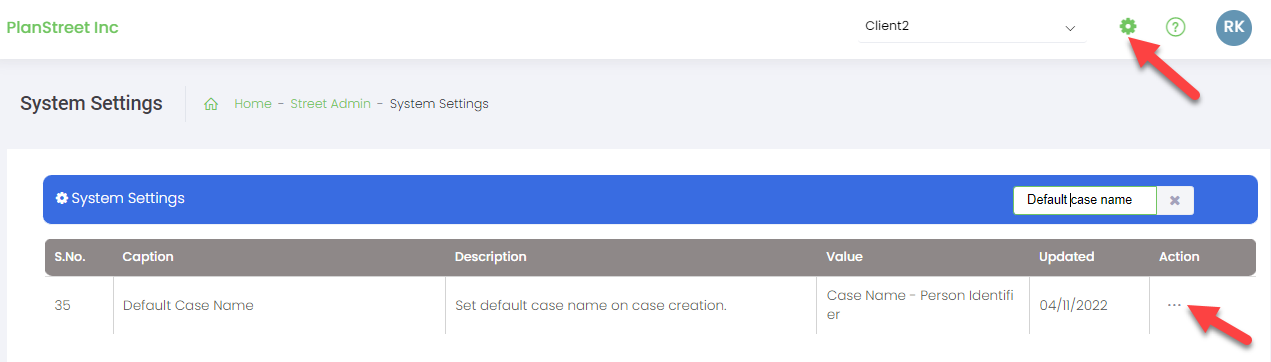This screenshot has height=362, width=1271.
Task: Expand the Client2 client dropdown
Action: tap(971, 27)
